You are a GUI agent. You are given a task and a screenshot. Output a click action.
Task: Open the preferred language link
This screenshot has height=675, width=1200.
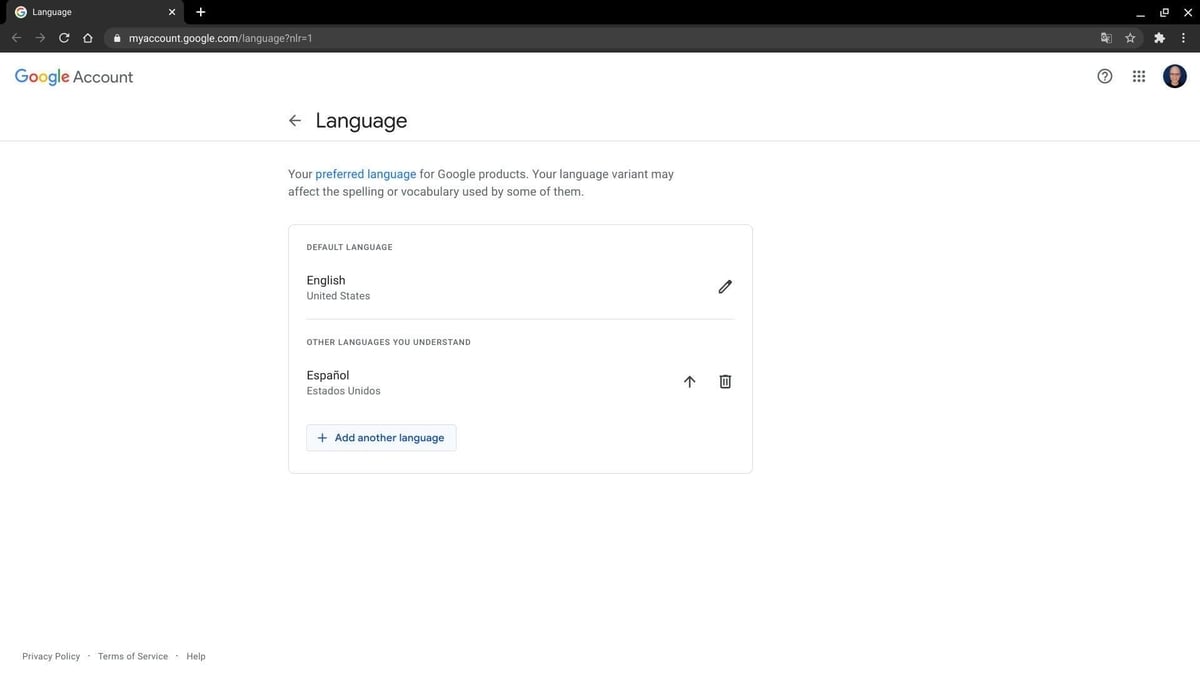coord(365,173)
